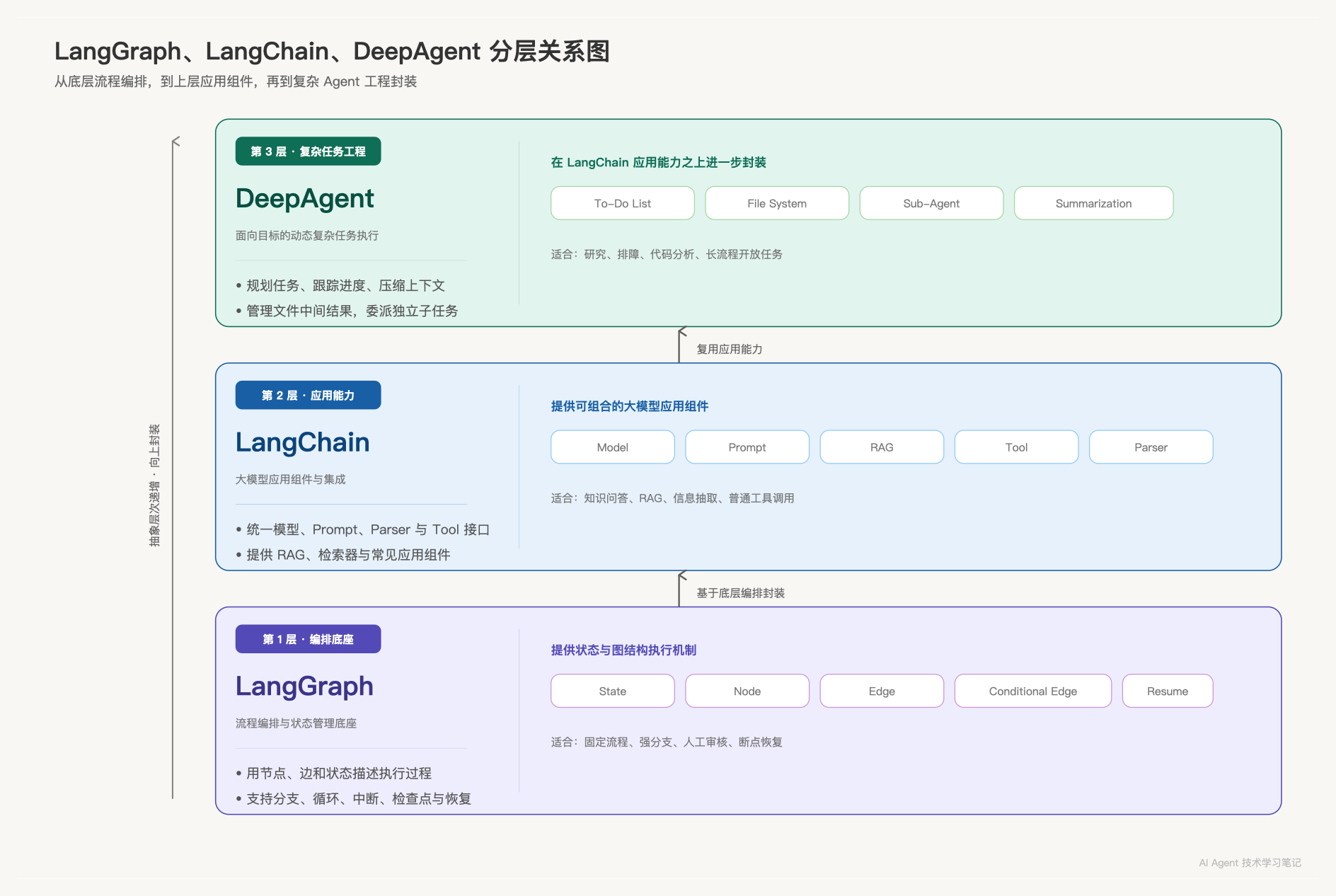Click the 提供状态与图结构执行机制 heading
This screenshot has width=1336, height=896.
coord(623,650)
